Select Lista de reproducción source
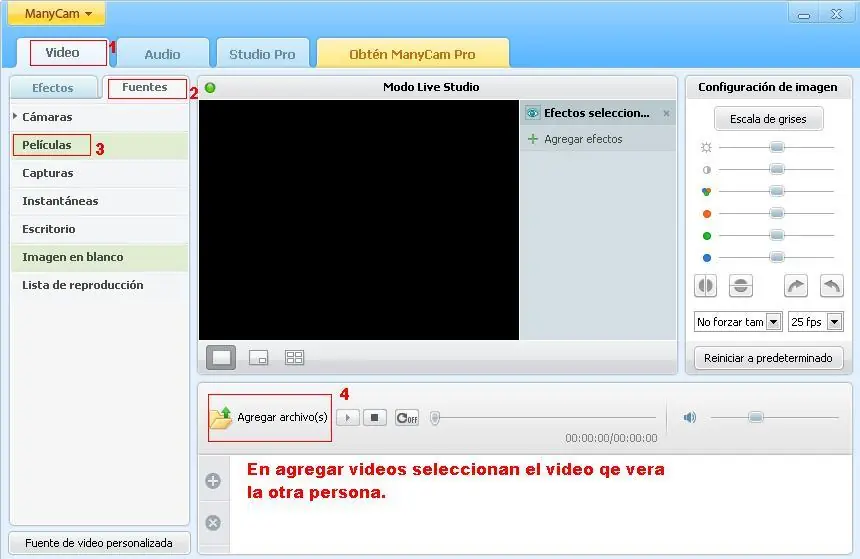The height and width of the screenshot is (559, 860). (x=99, y=285)
